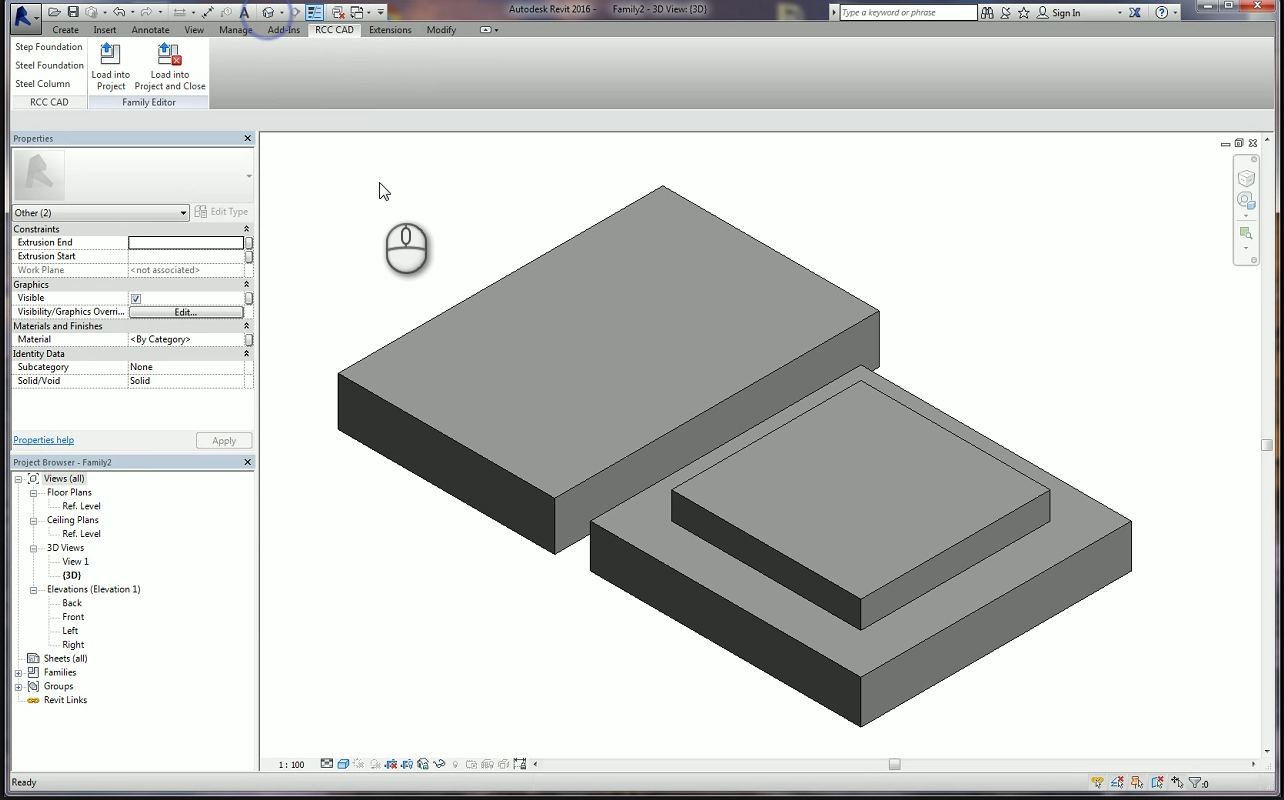Open the Sign In dropdown arrow
1284x800 pixels.
(x=1119, y=13)
